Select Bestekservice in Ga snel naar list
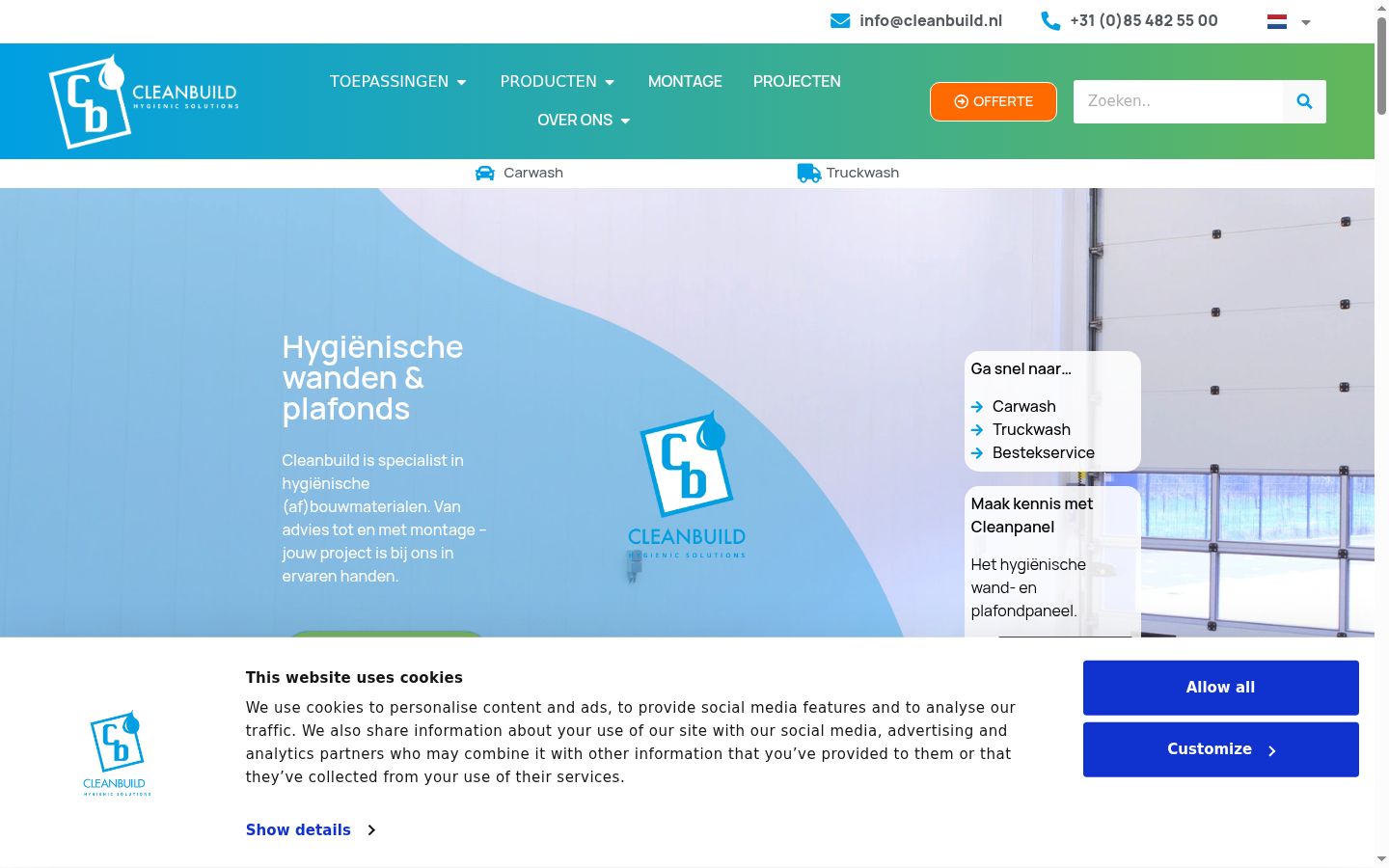The width and height of the screenshot is (1389, 868). (x=1044, y=452)
